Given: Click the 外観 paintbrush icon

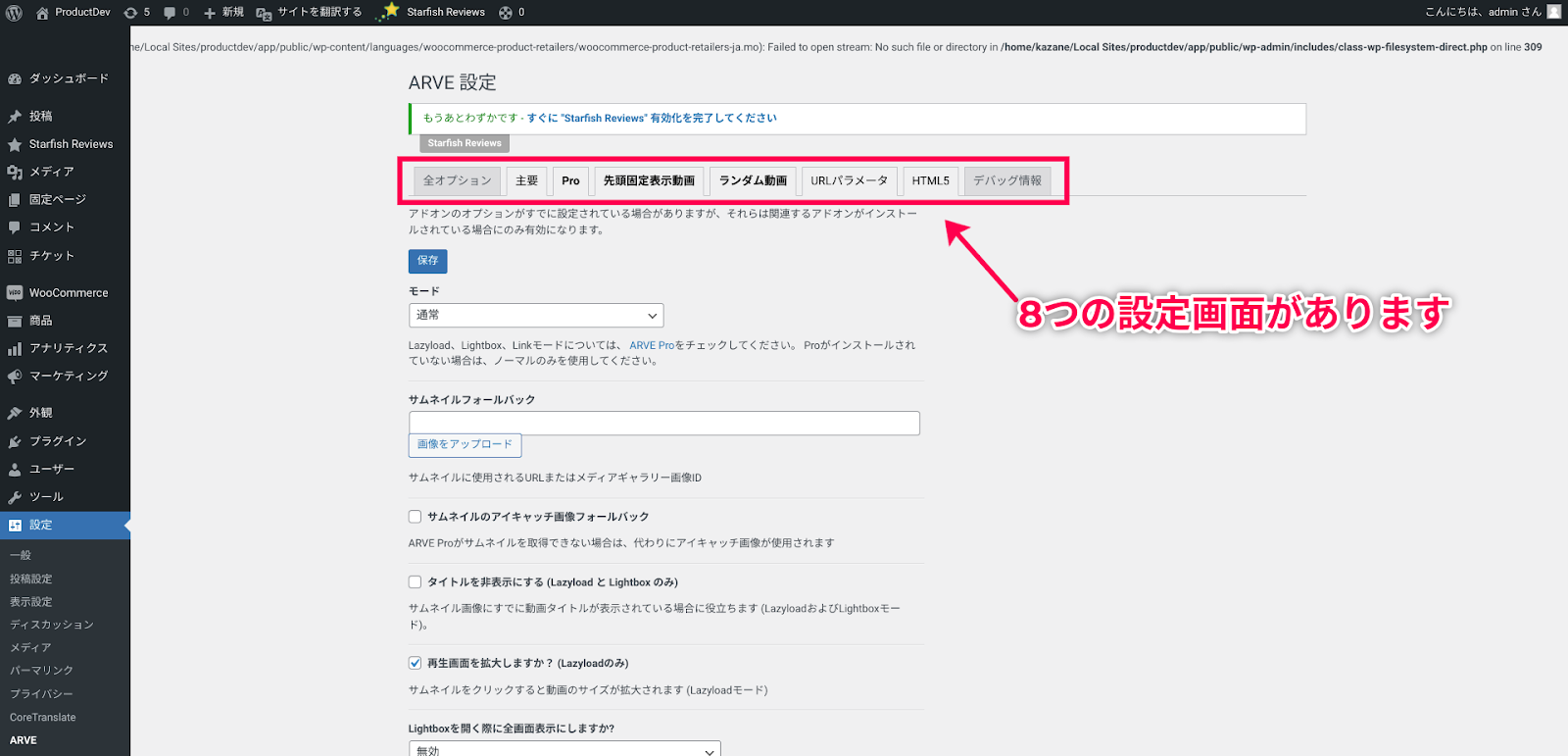Looking at the screenshot, I should [x=15, y=413].
